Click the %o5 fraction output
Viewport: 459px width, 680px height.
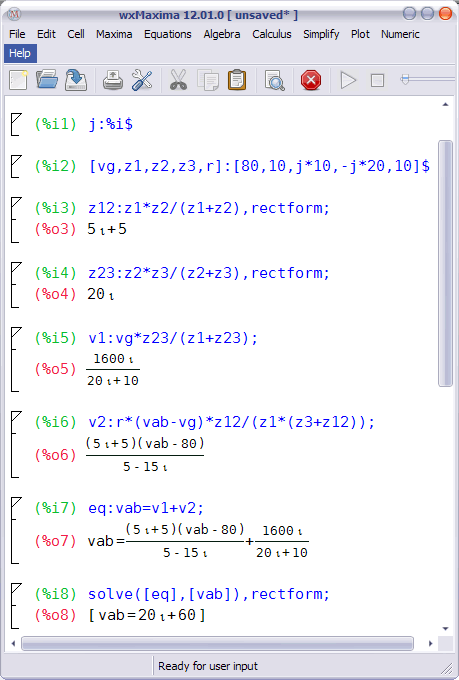click(113, 369)
